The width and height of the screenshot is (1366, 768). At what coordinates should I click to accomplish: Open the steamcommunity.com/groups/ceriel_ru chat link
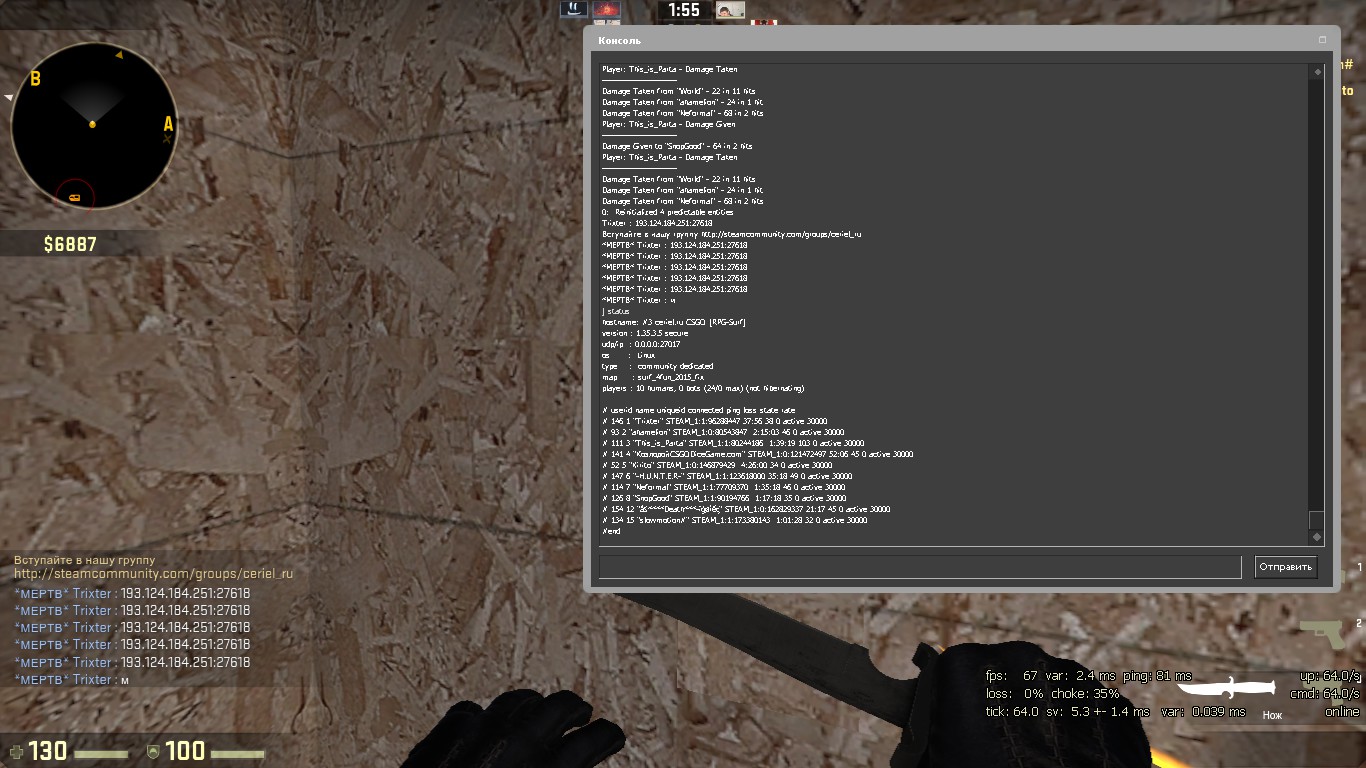(153, 574)
